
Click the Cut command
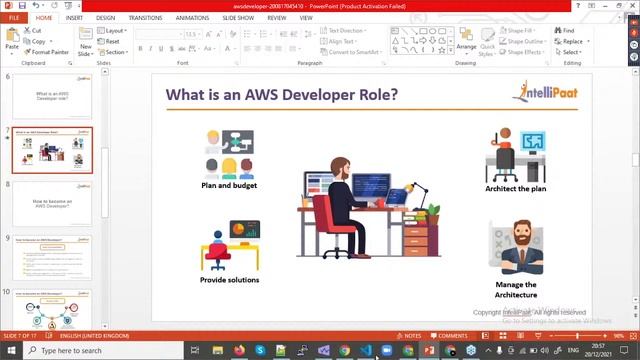(33, 31)
